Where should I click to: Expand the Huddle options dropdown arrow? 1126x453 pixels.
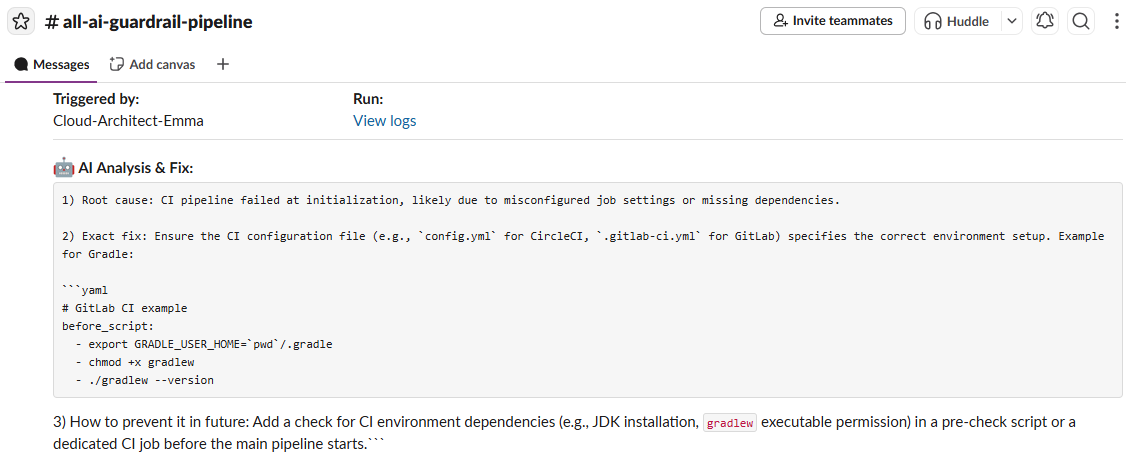[1011, 21]
